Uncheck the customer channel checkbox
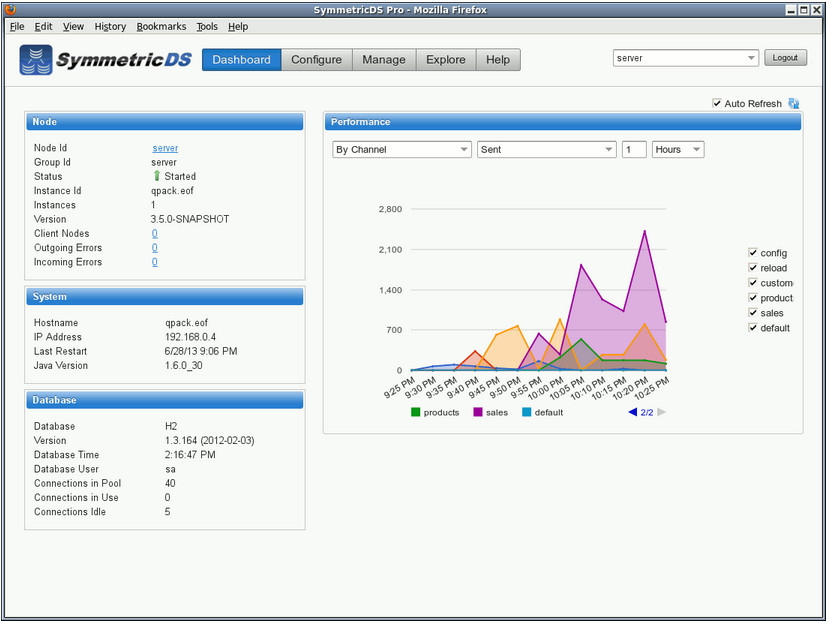 click(x=753, y=282)
